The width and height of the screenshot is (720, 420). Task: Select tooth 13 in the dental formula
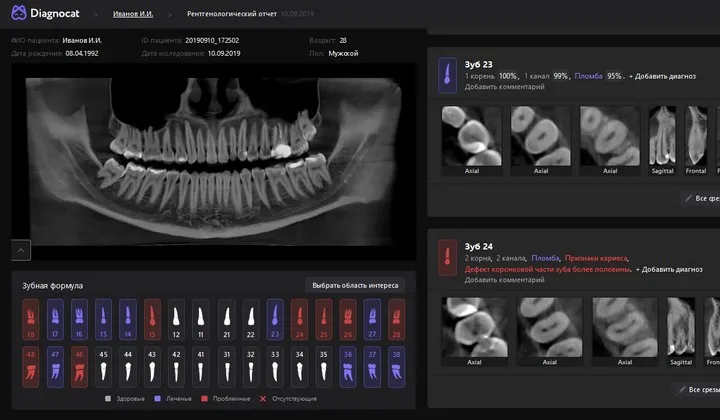pyautogui.click(x=152, y=319)
